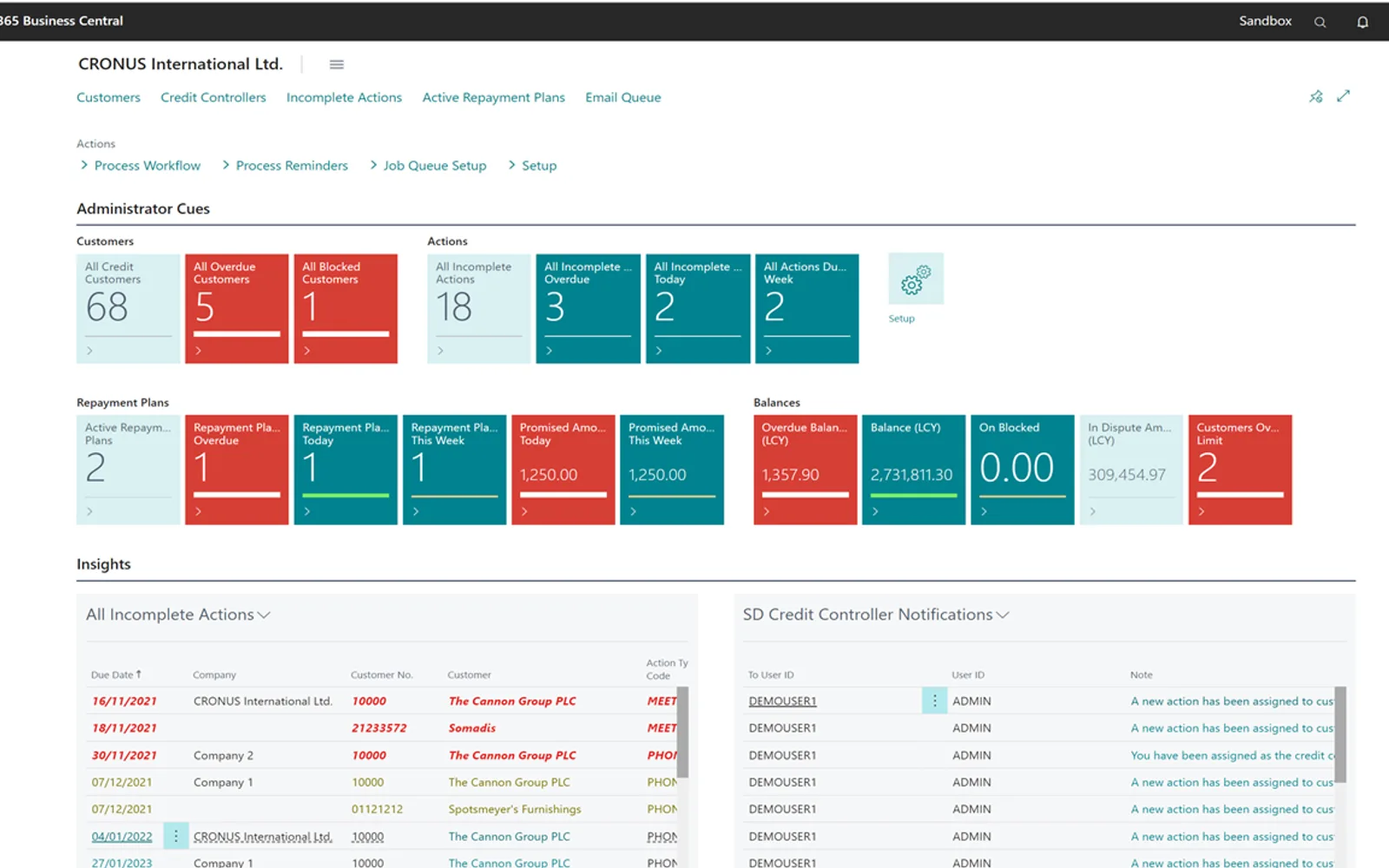The image size is (1389, 868).
Task: Sort by the Due Date column header
Action: click(x=115, y=674)
